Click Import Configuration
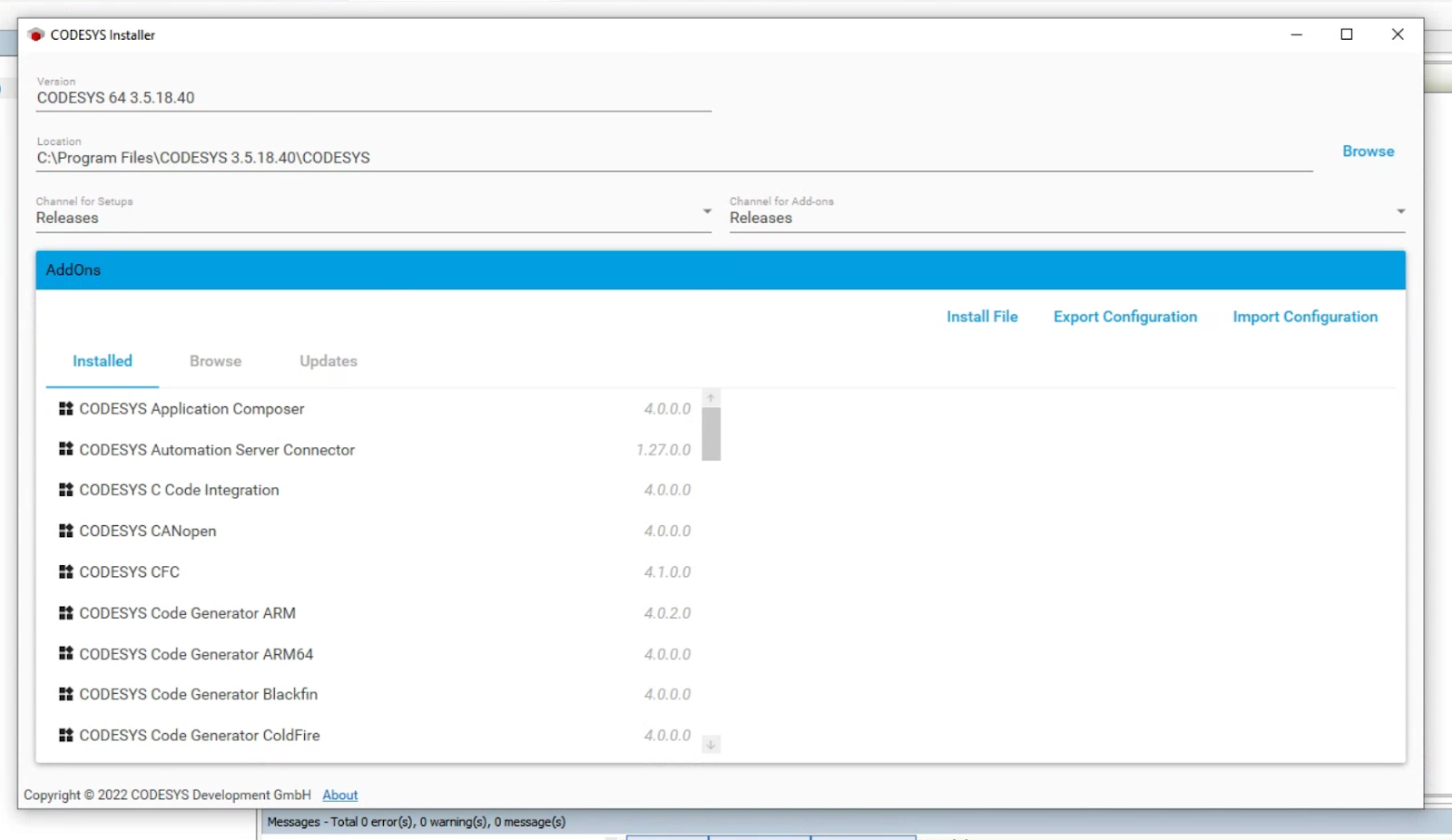This screenshot has height=840, width=1452. click(x=1304, y=317)
